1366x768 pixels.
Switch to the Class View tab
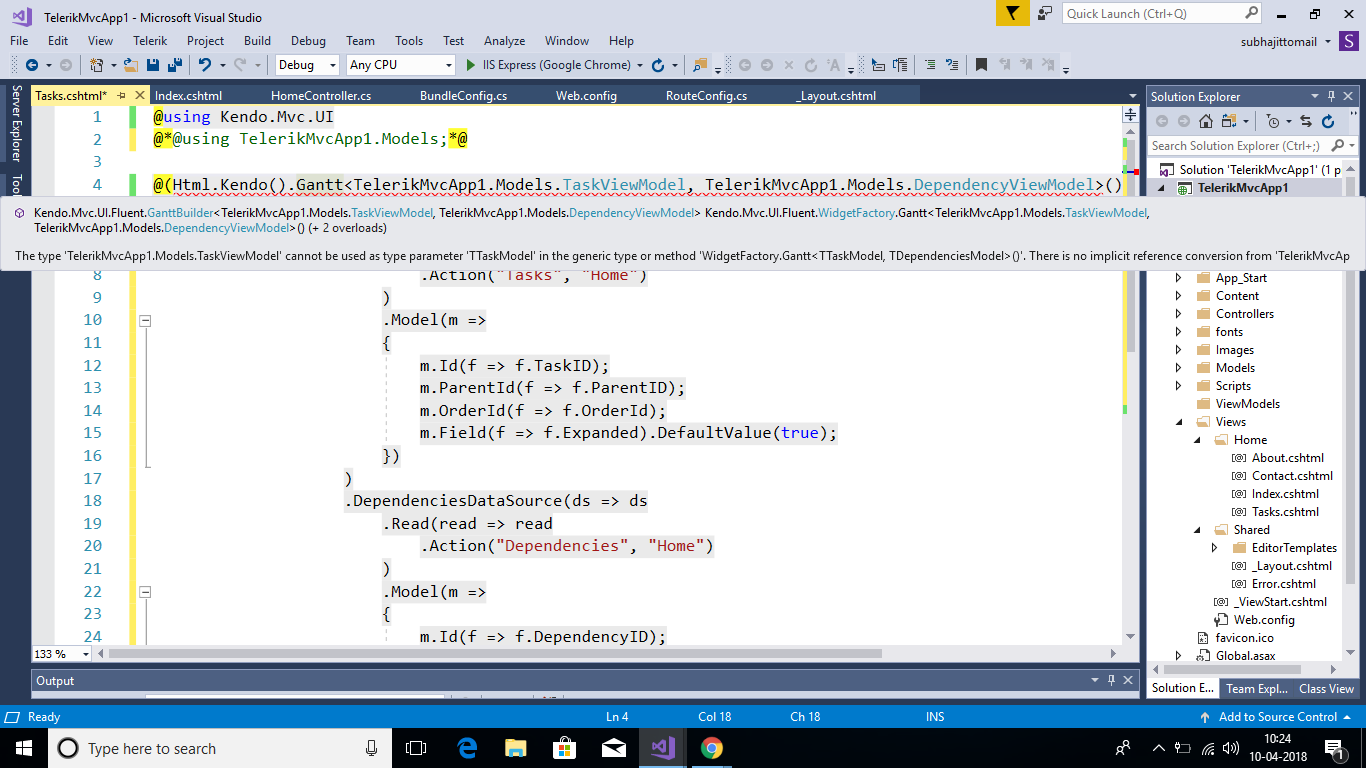[1326, 688]
